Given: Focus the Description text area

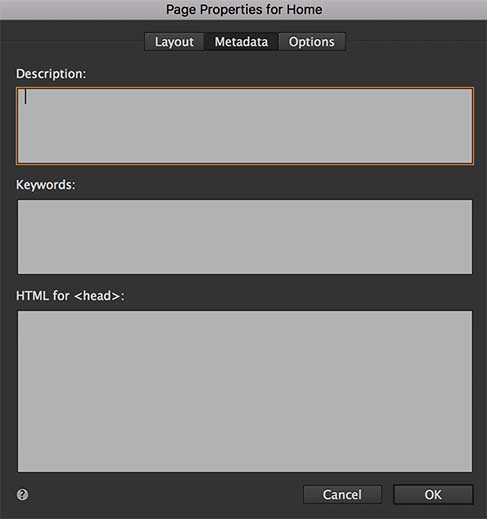Looking at the screenshot, I should coord(245,126).
